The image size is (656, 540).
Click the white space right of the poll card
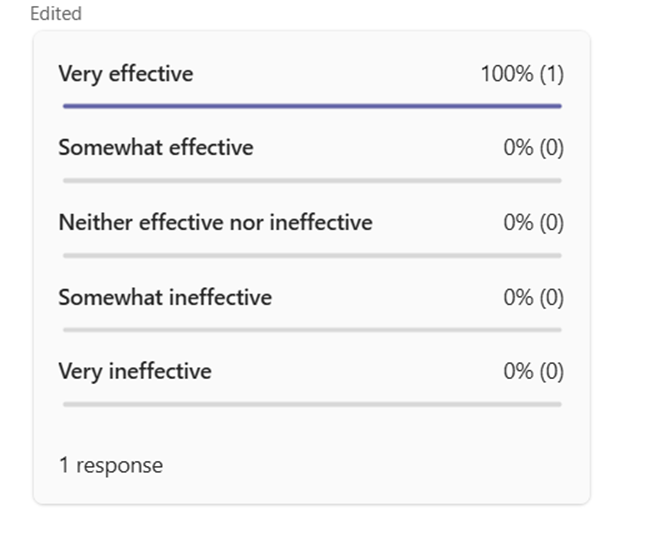click(622, 270)
